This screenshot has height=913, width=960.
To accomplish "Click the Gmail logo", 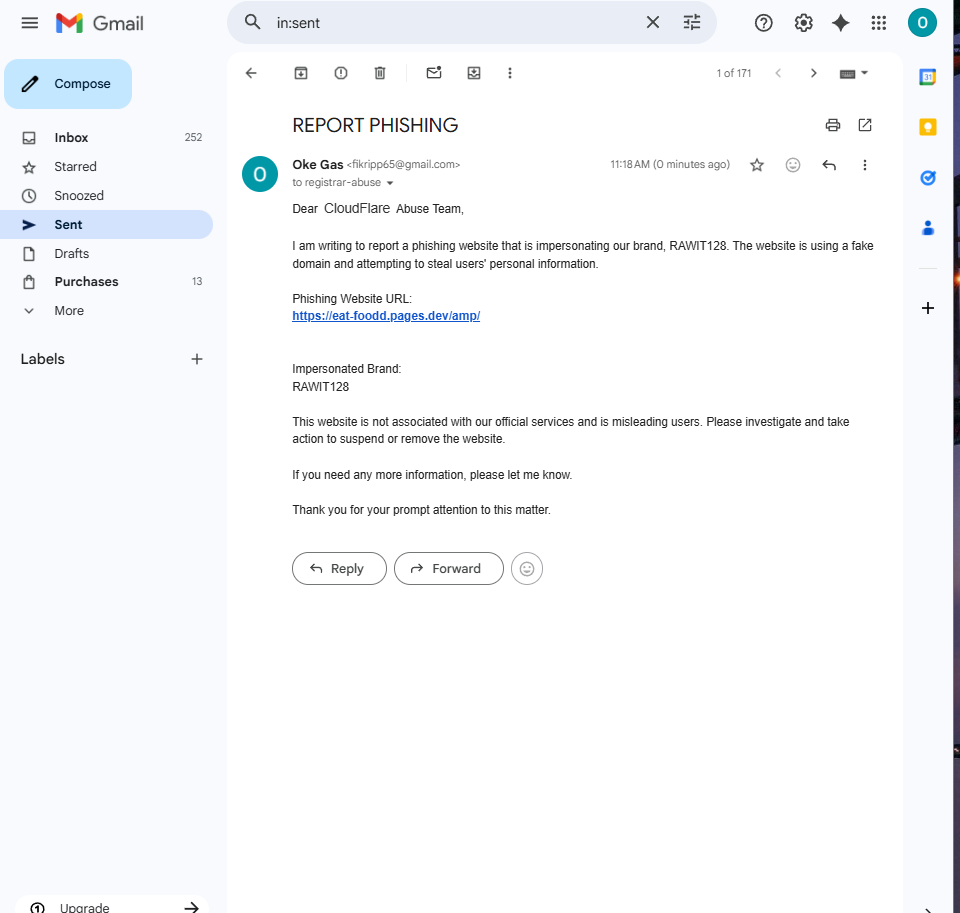I will pyautogui.click(x=100, y=23).
